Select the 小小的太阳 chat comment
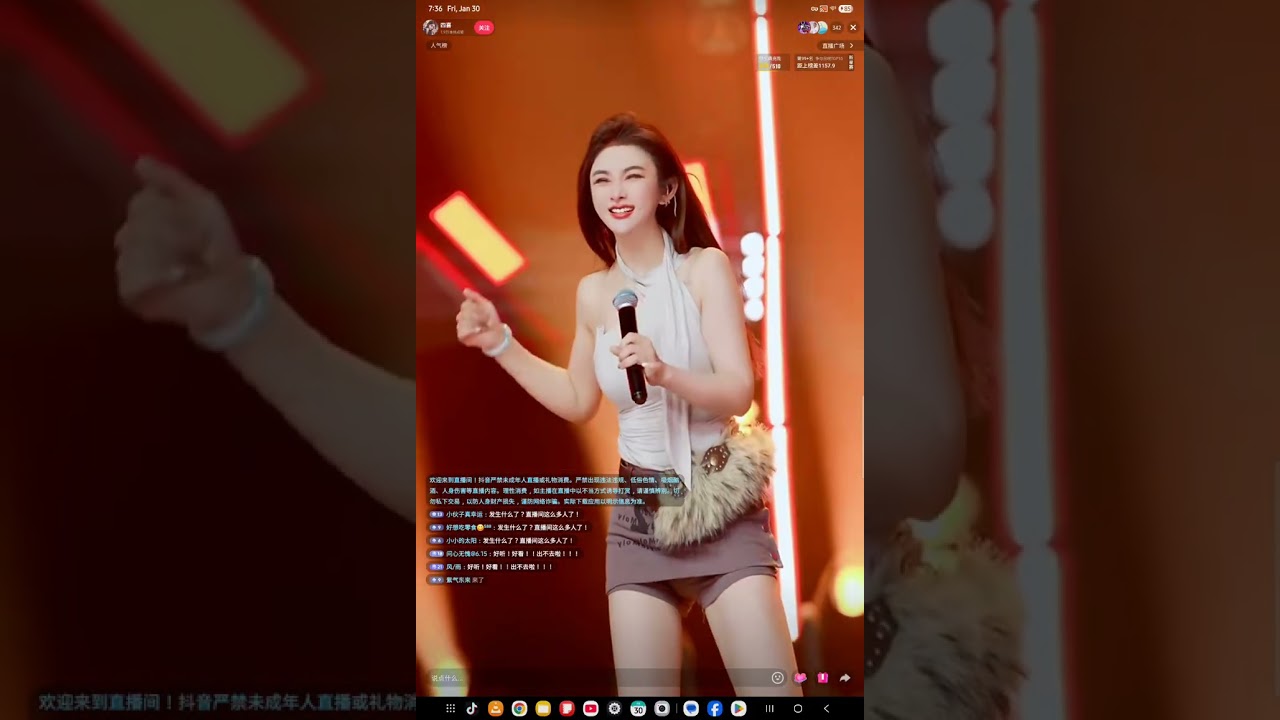The width and height of the screenshot is (1280, 720). pos(501,540)
